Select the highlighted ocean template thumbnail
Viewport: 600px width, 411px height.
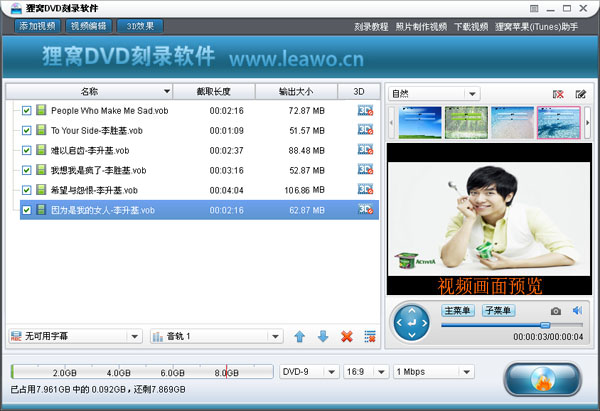coord(559,122)
